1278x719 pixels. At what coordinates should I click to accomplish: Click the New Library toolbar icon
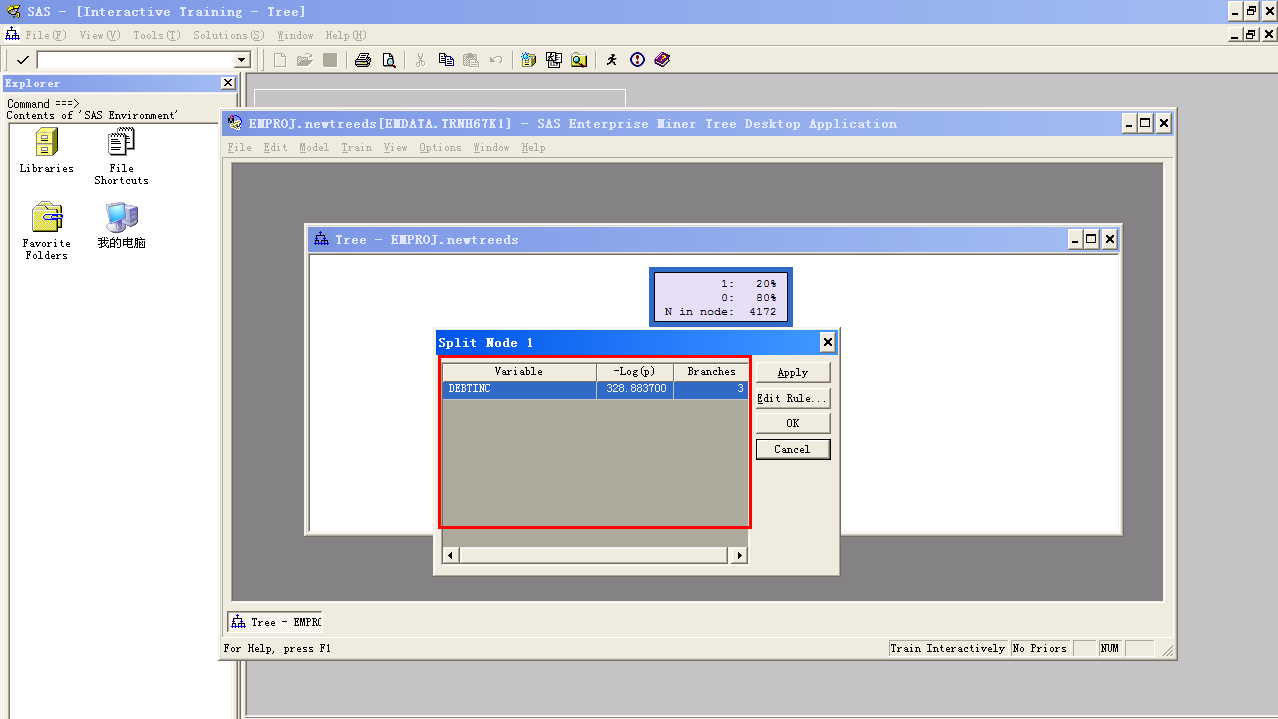[529, 60]
